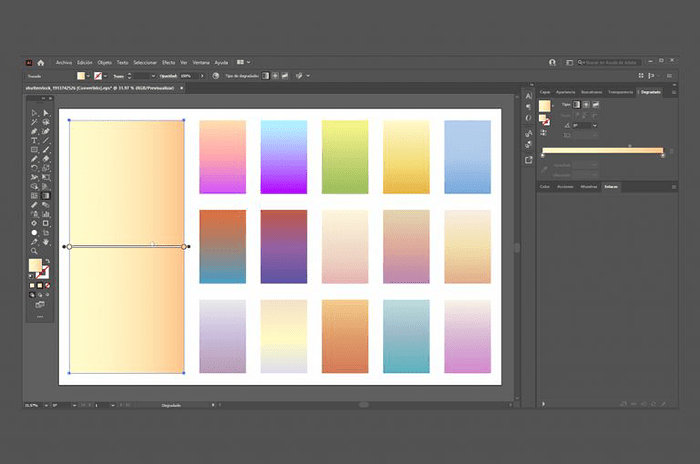Open the gradient angle dropdown
The image size is (700, 464).
point(595,126)
